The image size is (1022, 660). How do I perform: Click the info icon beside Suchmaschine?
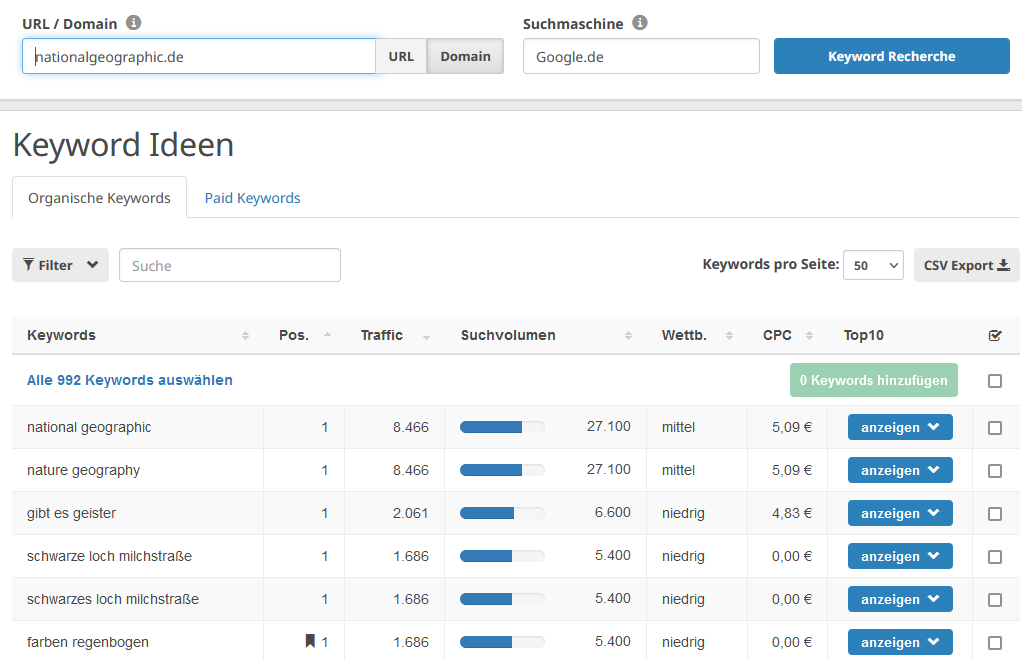click(x=640, y=23)
